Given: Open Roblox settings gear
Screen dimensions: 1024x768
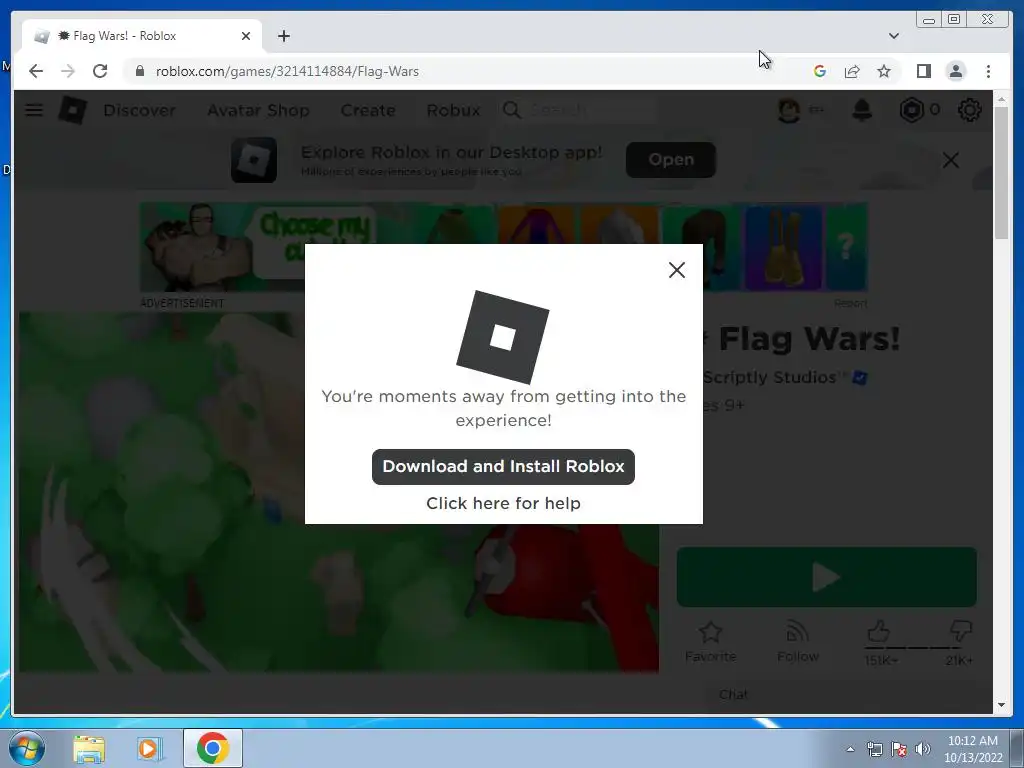Looking at the screenshot, I should coord(969,110).
